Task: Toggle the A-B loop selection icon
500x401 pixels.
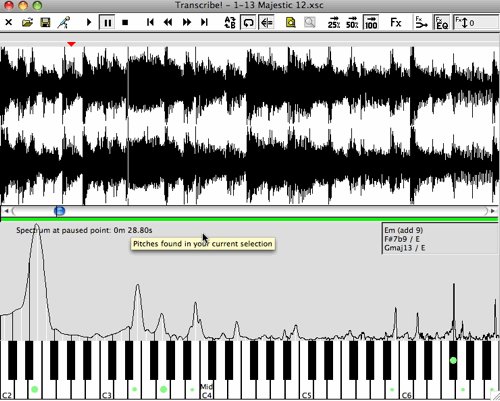Action: point(230,23)
